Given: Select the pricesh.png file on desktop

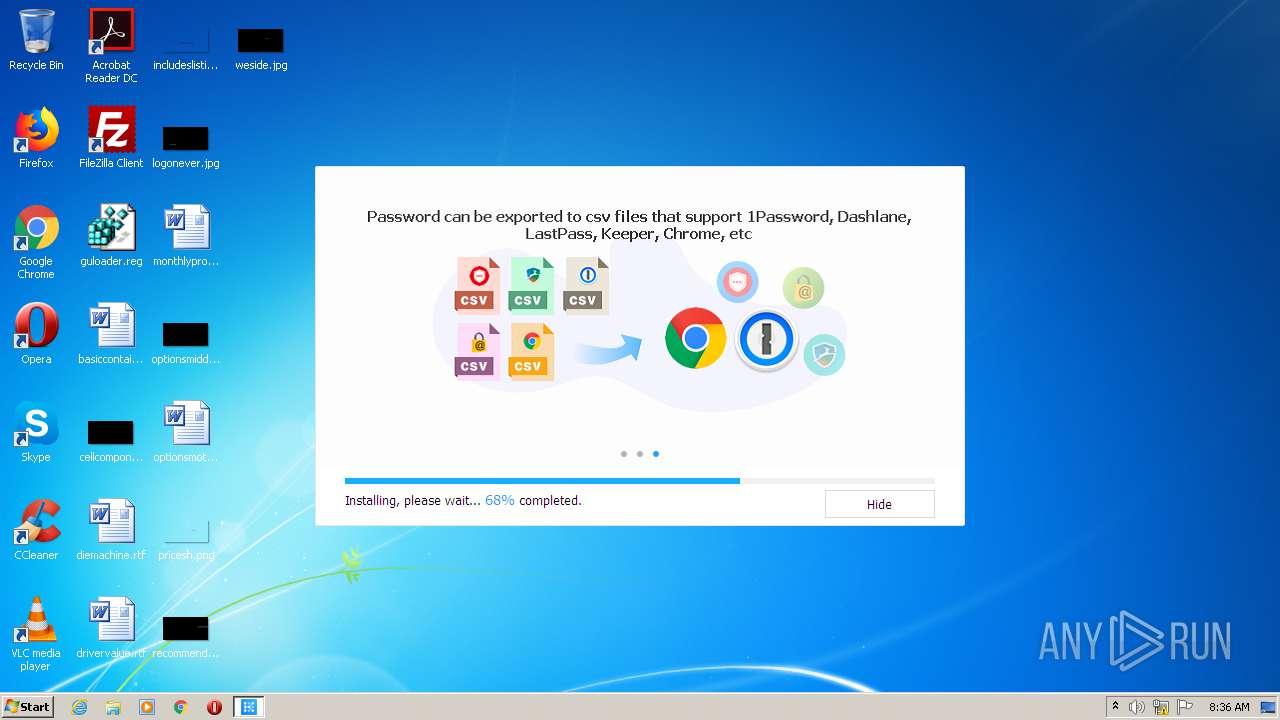Looking at the screenshot, I should [x=186, y=538].
